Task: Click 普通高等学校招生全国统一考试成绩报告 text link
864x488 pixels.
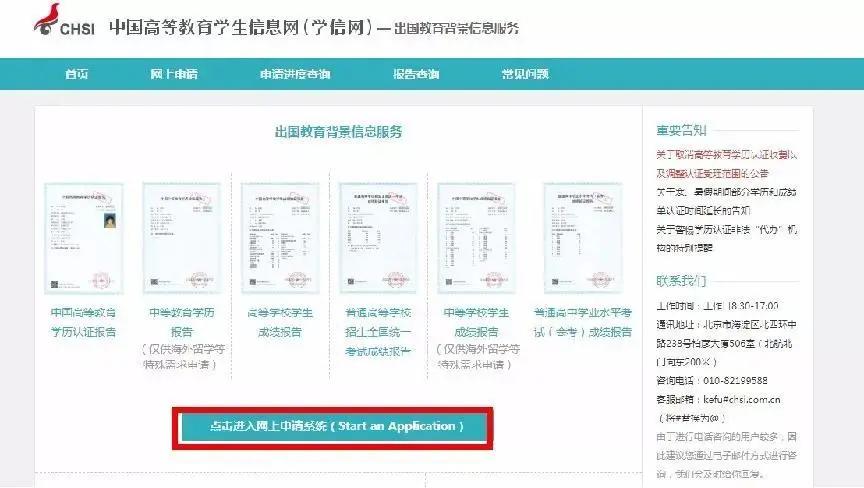Action: [x=378, y=332]
